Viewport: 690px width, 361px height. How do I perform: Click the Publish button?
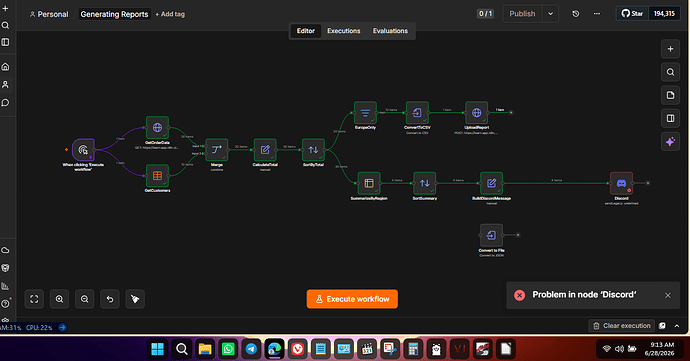tap(522, 14)
